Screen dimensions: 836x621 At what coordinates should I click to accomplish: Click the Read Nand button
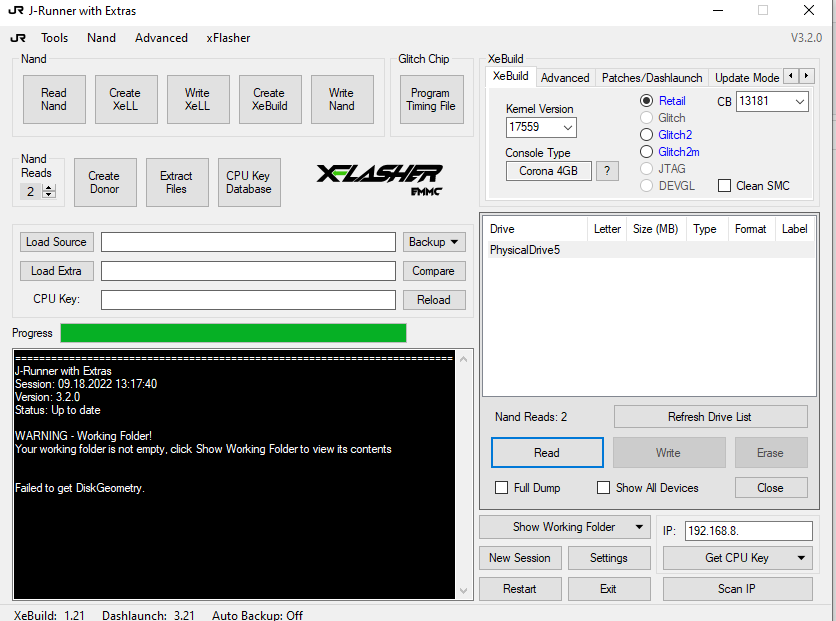(x=54, y=99)
